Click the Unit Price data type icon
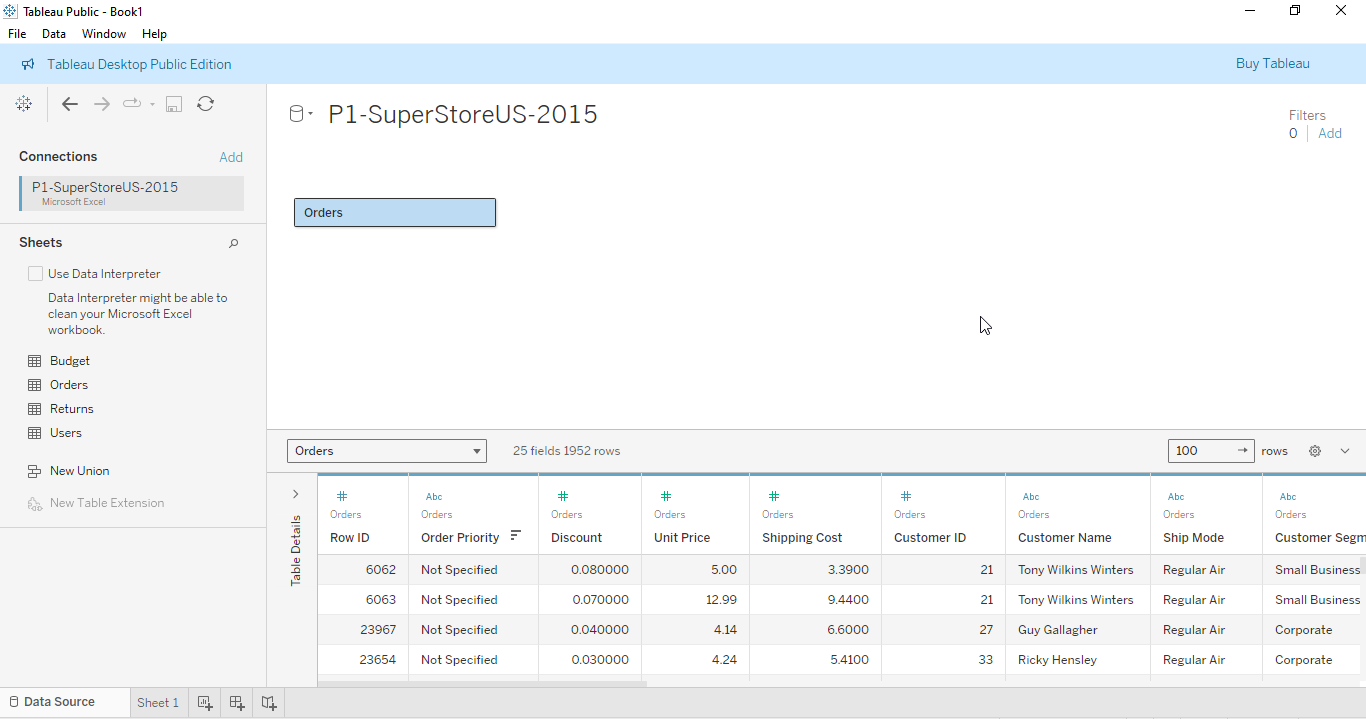1366x719 pixels. point(666,496)
